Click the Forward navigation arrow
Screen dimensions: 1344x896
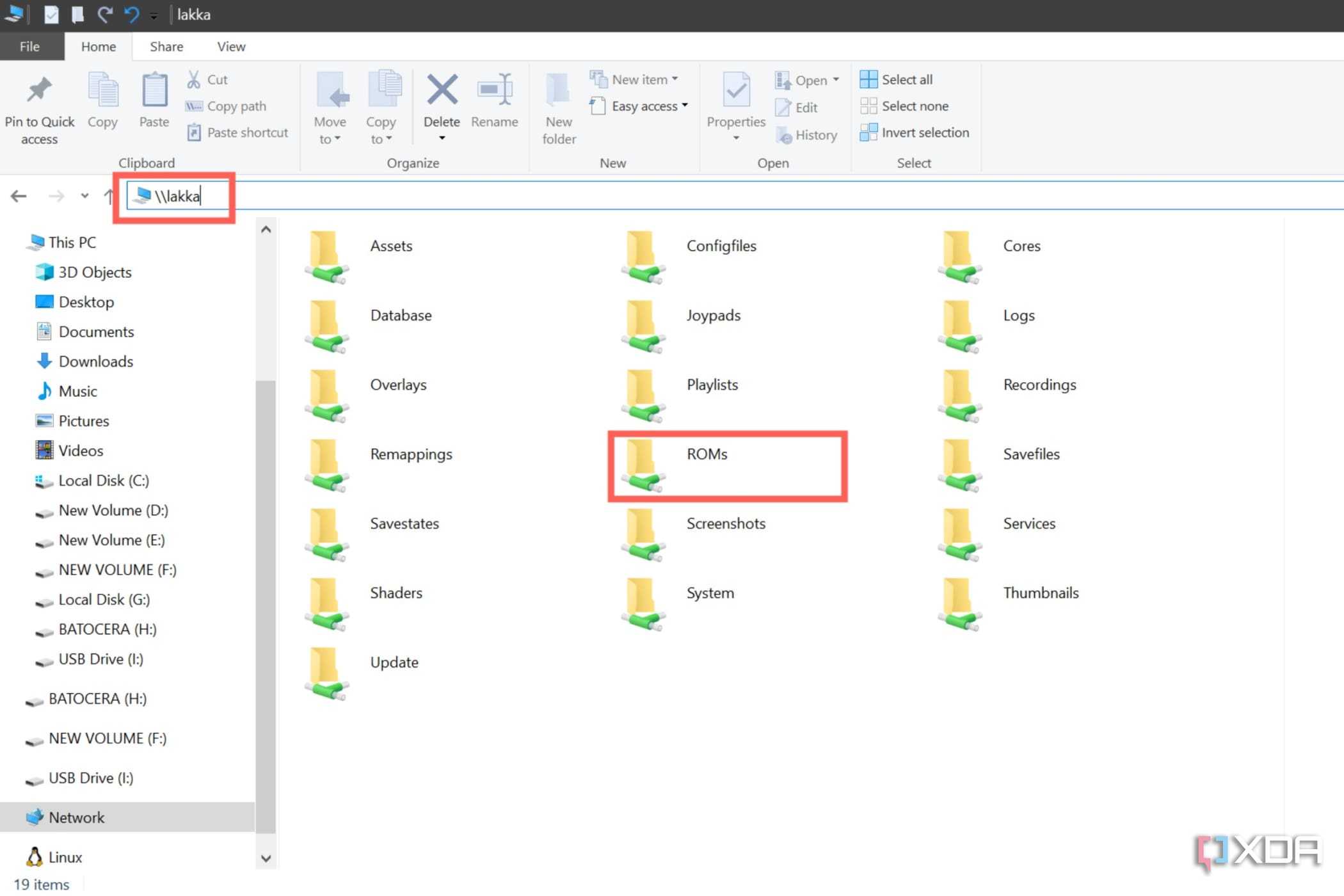pos(56,196)
